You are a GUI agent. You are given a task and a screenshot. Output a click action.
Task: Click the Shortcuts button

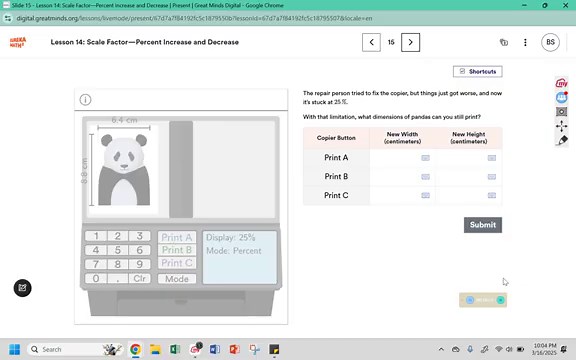pyautogui.click(x=478, y=71)
